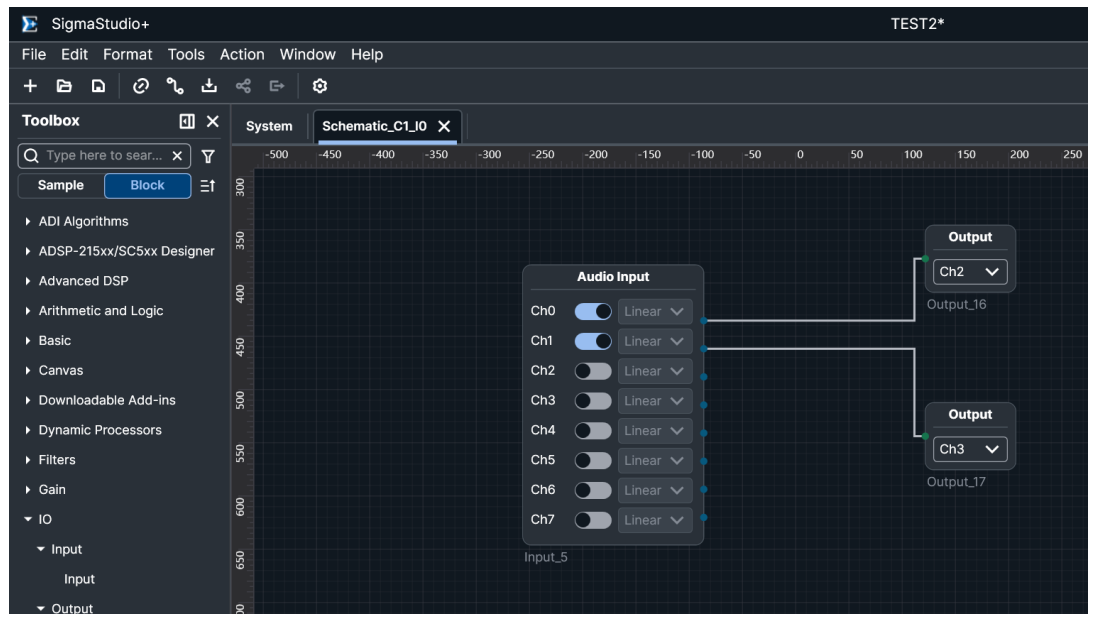This screenshot has width=1098, height=621.
Task: Dock the Toolbox panel icon
Action: coord(187,121)
